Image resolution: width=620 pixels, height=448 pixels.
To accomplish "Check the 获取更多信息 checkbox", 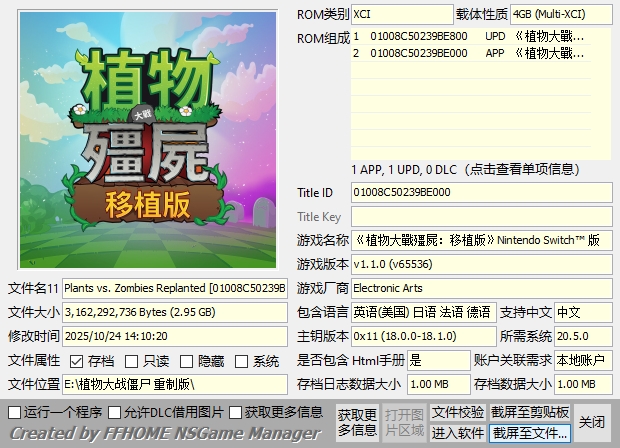I will (x=237, y=412).
